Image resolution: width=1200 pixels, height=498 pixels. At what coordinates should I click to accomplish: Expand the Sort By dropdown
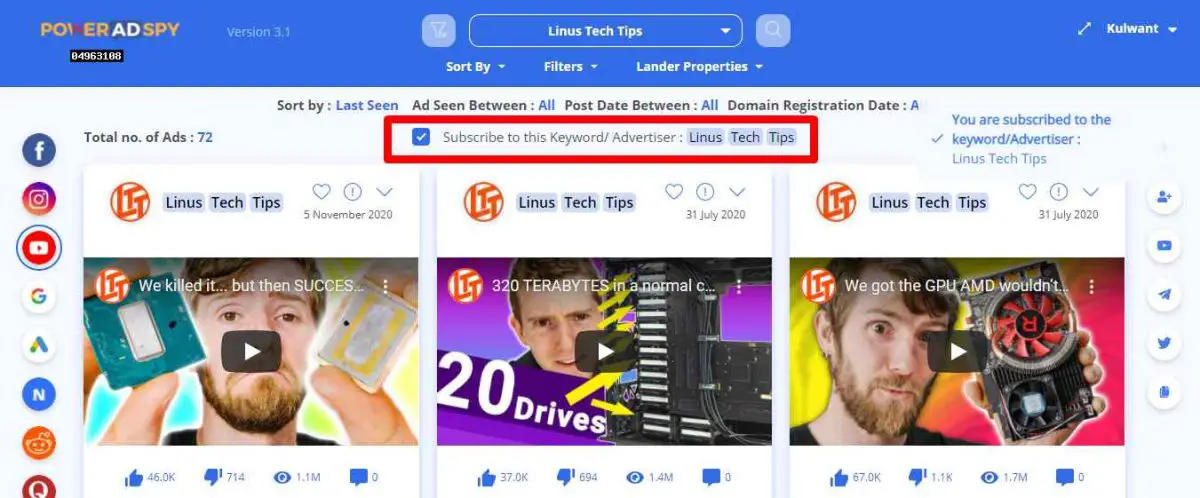click(x=475, y=66)
